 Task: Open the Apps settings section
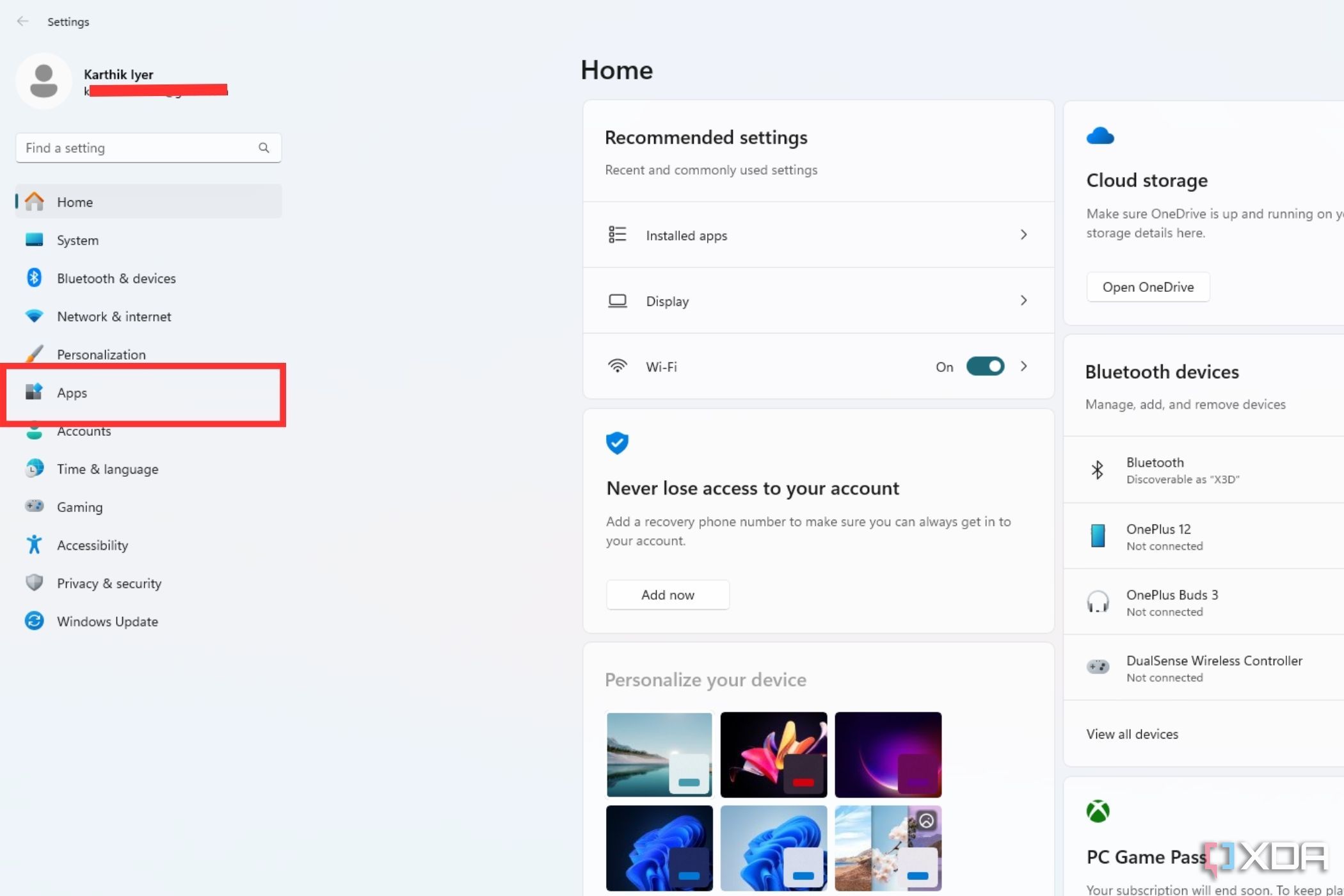71,392
